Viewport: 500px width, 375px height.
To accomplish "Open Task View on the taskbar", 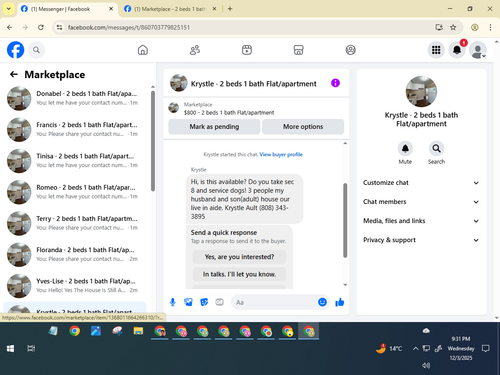I will 31,349.
